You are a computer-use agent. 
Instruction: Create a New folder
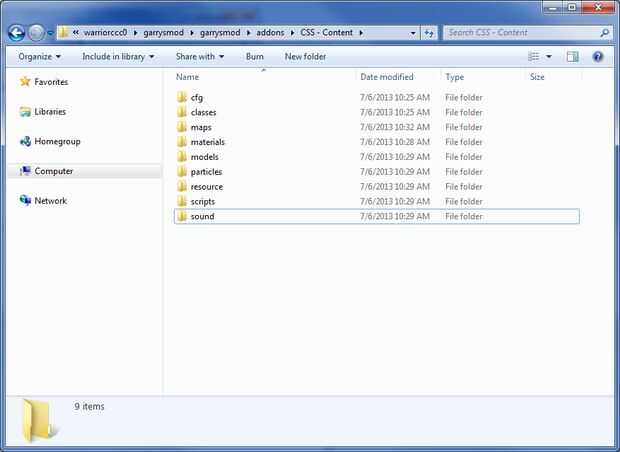pyautogui.click(x=305, y=57)
